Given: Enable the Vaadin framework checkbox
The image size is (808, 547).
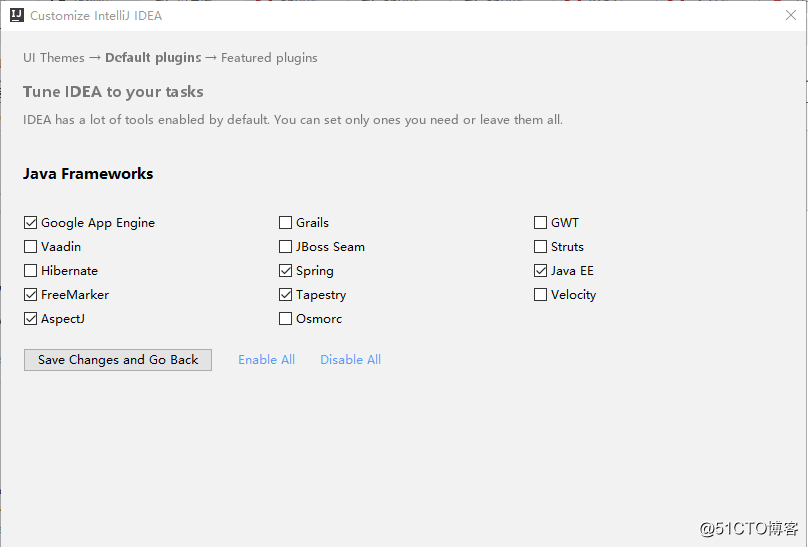Looking at the screenshot, I should tap(30, 247).
